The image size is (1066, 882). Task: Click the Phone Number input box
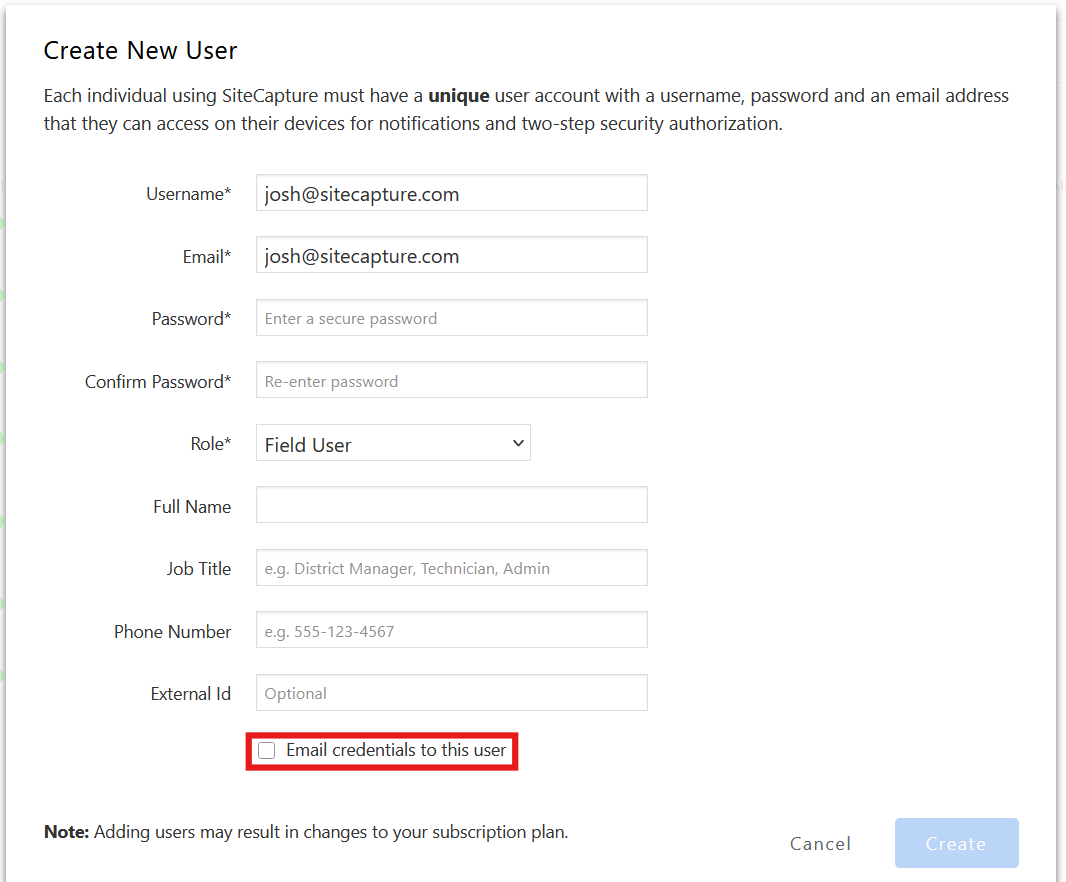pyautogui.click(x=451, y=631)
